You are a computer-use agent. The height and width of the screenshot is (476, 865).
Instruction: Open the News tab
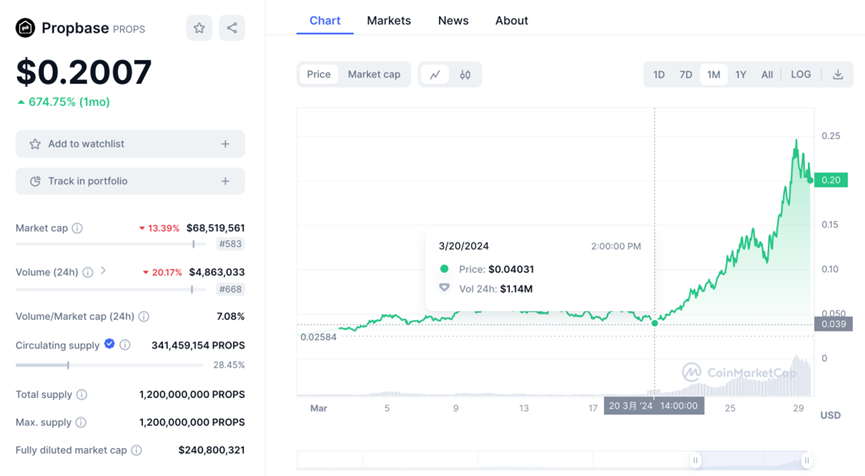453,20
